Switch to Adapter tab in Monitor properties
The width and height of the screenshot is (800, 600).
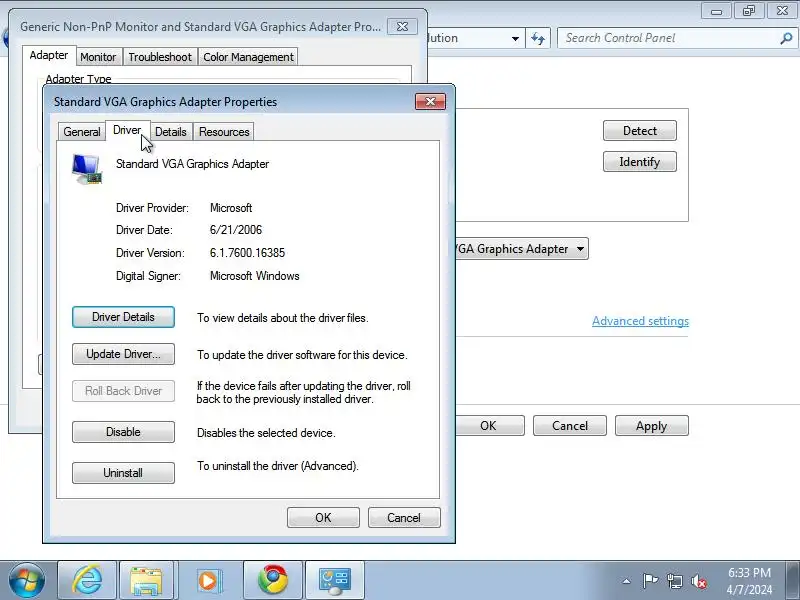[x=49, y=55]
